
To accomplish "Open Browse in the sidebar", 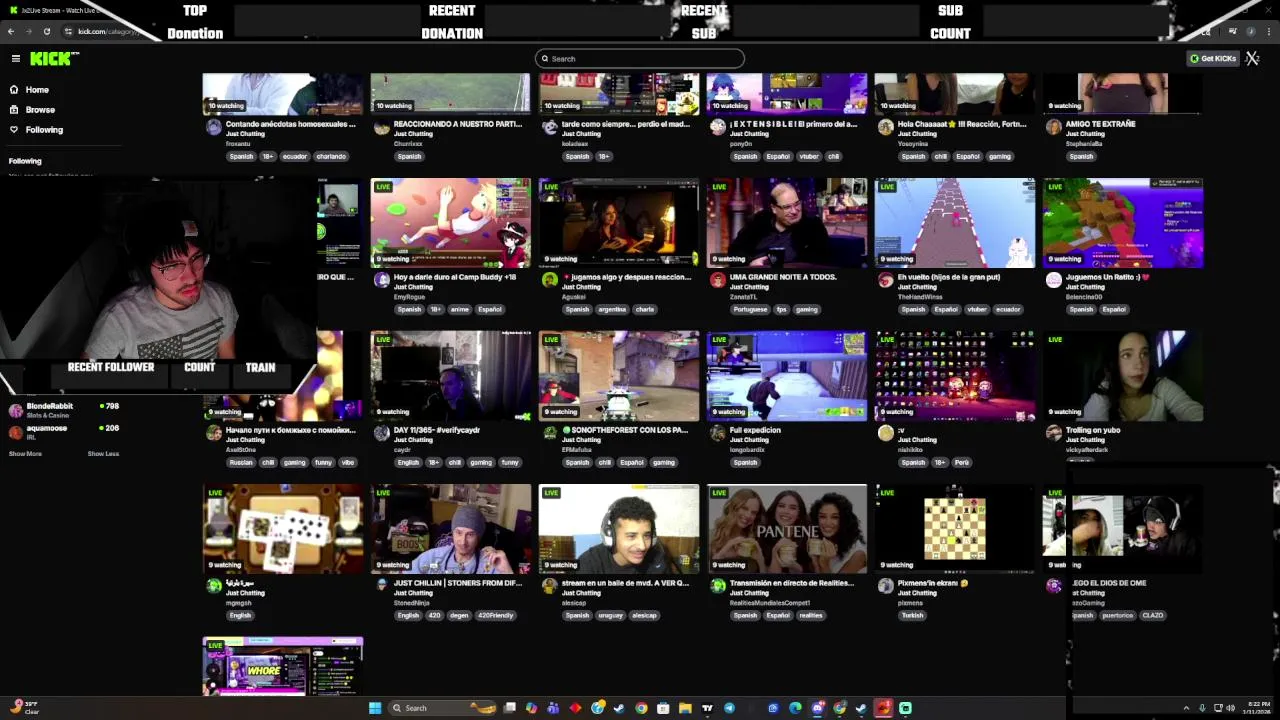I will click(x=40, y=110).
